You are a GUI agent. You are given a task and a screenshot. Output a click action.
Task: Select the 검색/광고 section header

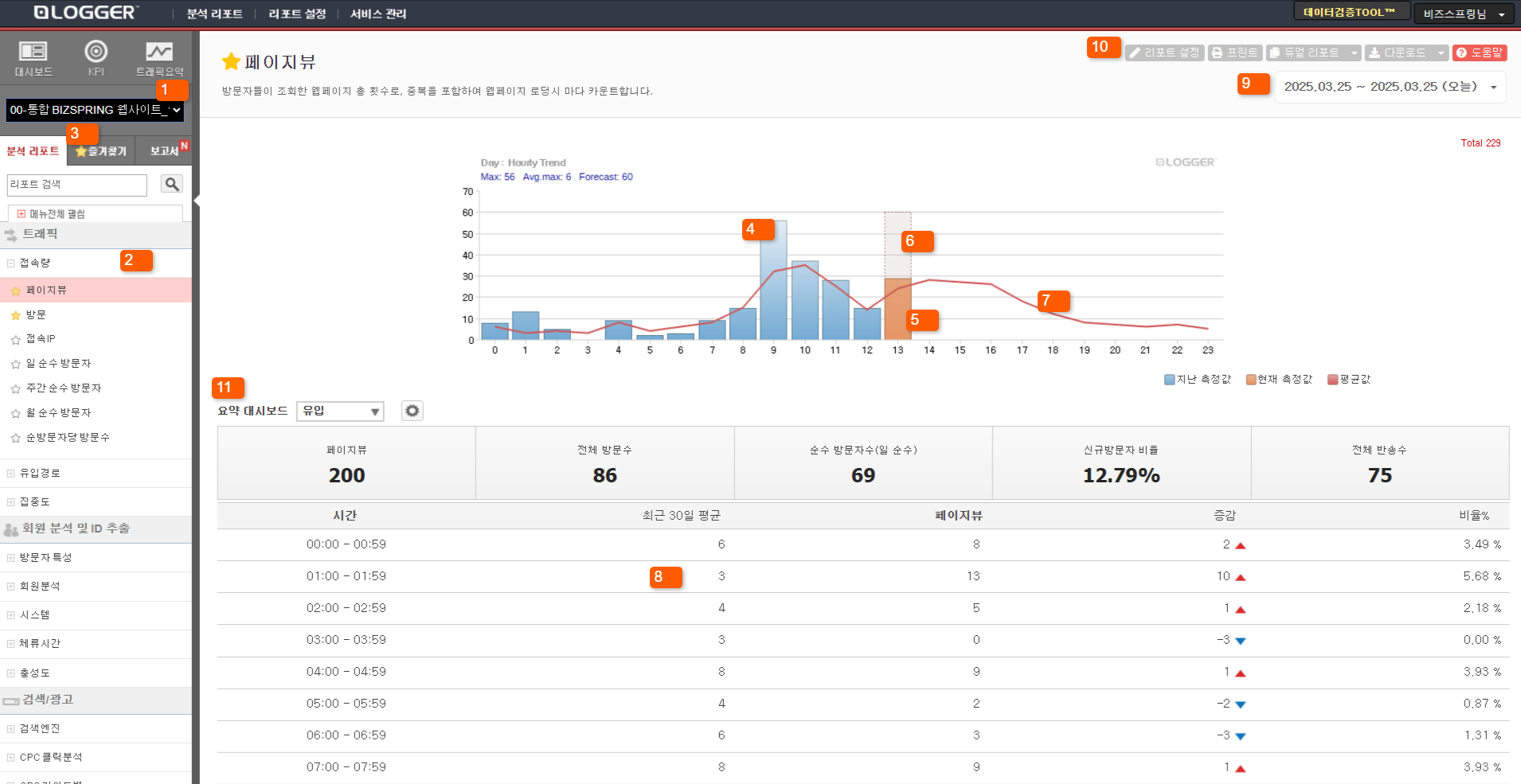click(x=96, y=700)
